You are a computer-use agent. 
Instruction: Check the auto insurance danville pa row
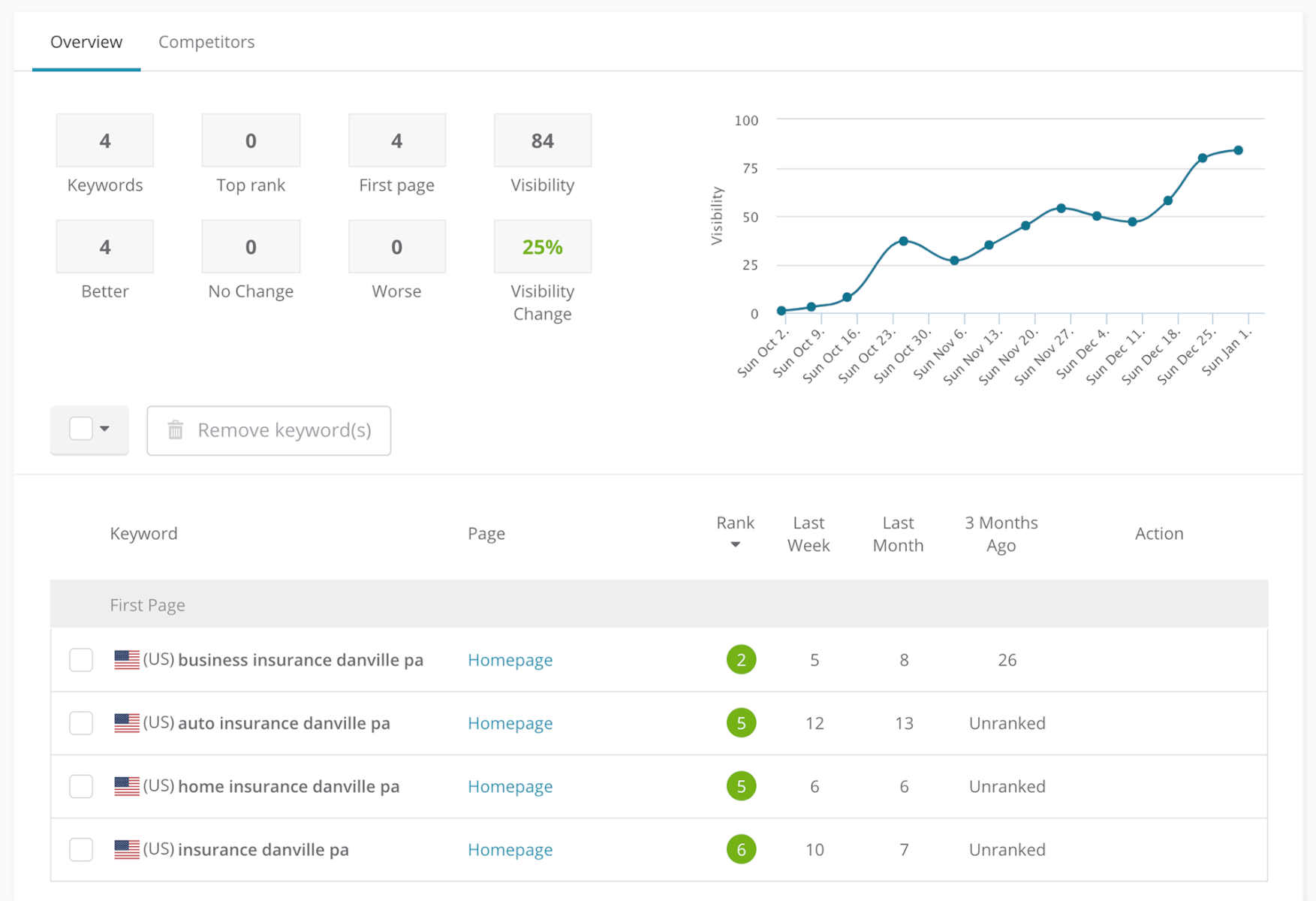tap(81, 723)
